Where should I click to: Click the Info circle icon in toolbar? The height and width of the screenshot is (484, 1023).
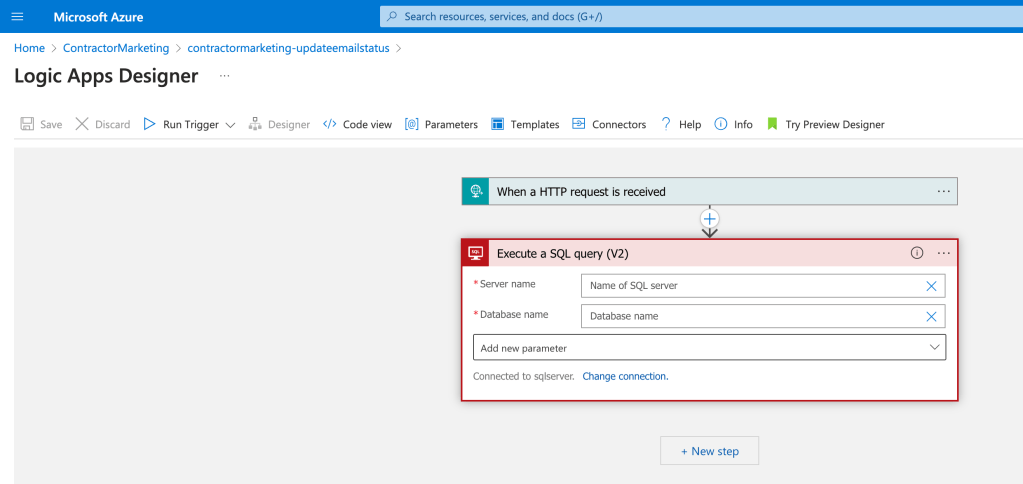(x=721, y=124)
